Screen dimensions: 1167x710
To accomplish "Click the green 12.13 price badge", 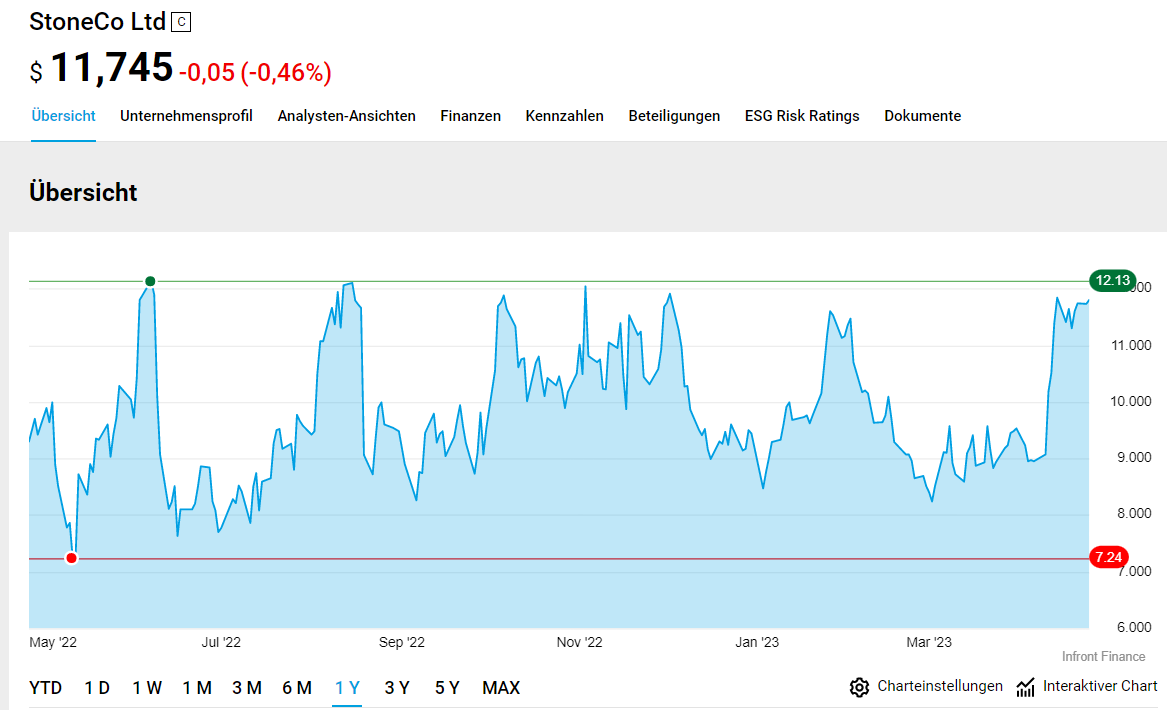I will pyautogui.click(x=1112, y=280).
